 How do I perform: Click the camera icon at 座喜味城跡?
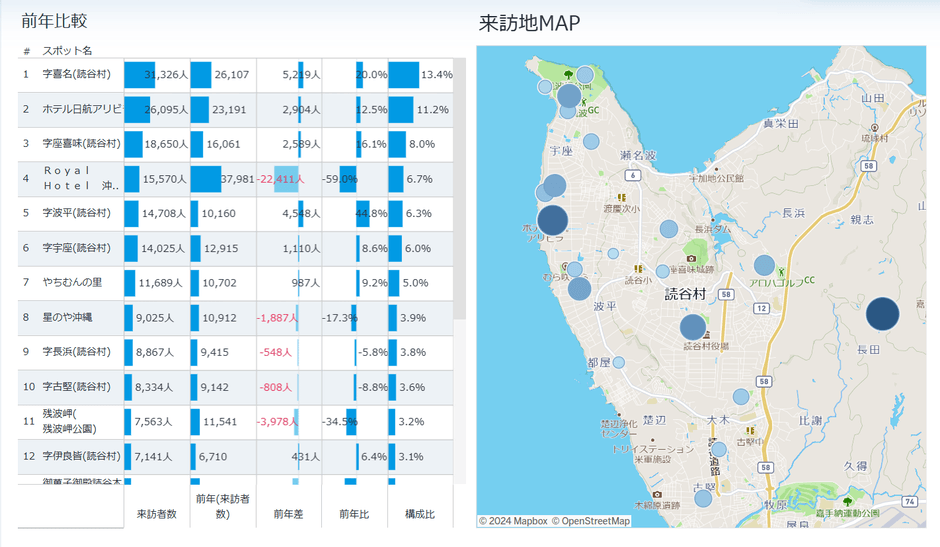(692, 259)
